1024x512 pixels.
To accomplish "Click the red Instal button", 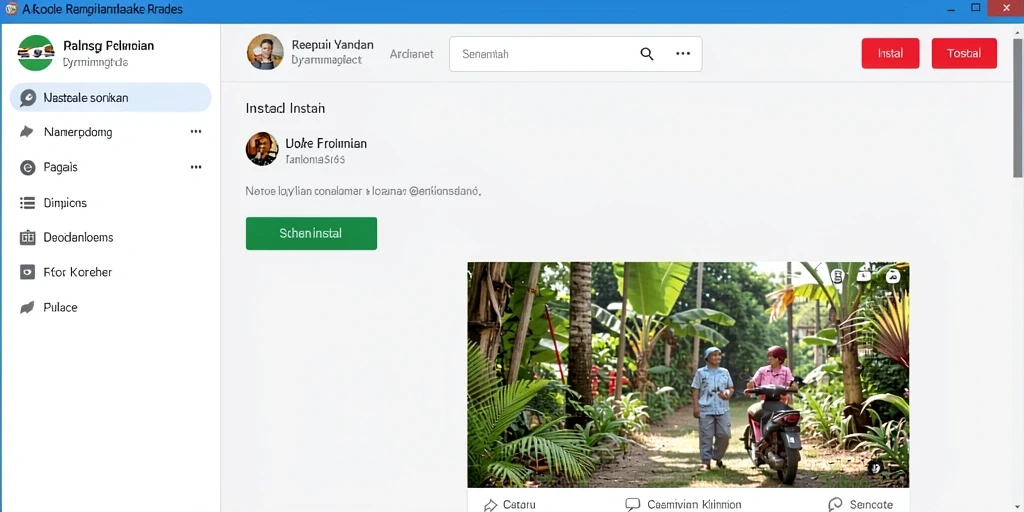I will (890, 53).
